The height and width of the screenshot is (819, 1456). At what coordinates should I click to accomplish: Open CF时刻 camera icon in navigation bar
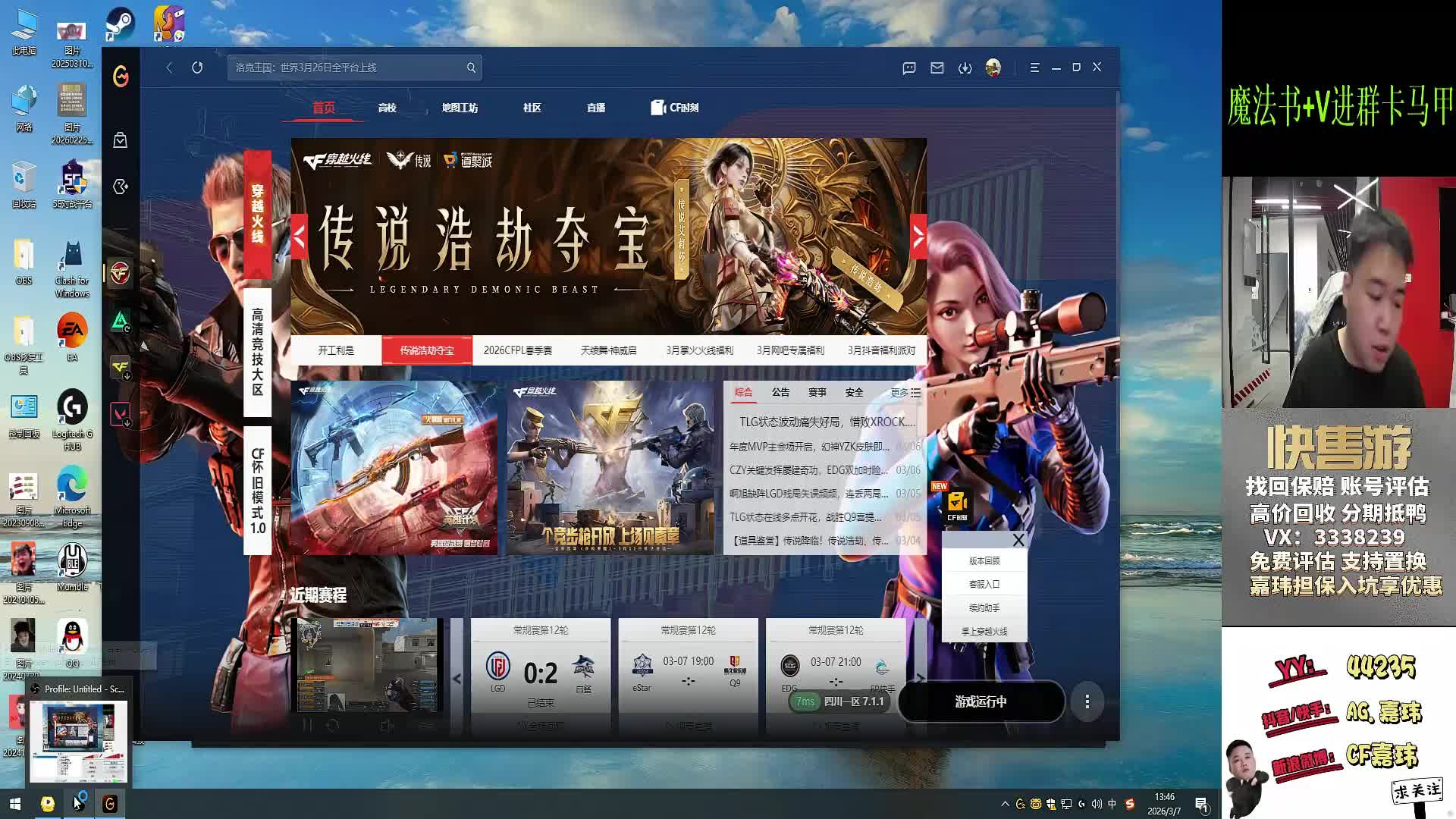tap(657, 107)
